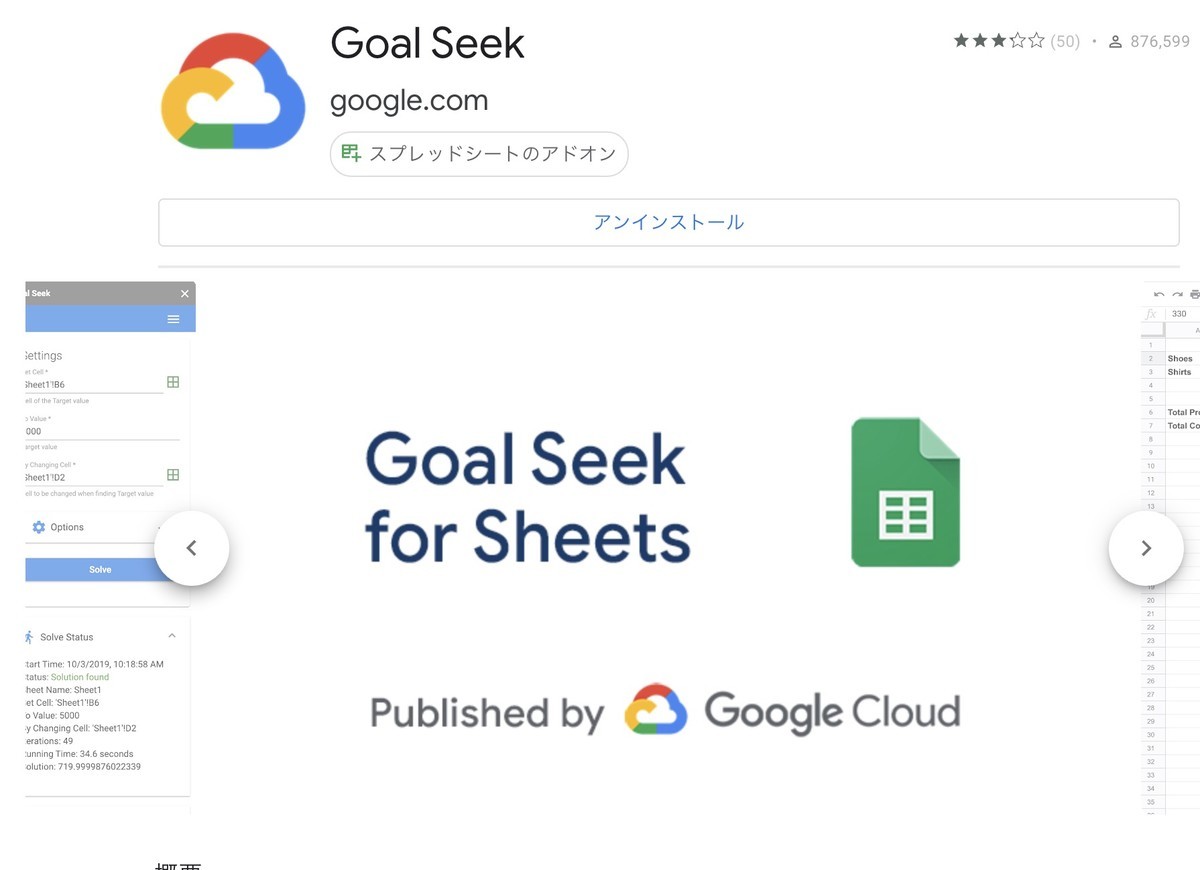Open the hamburger menu in Goal Seek sidebar

(174, 319)
